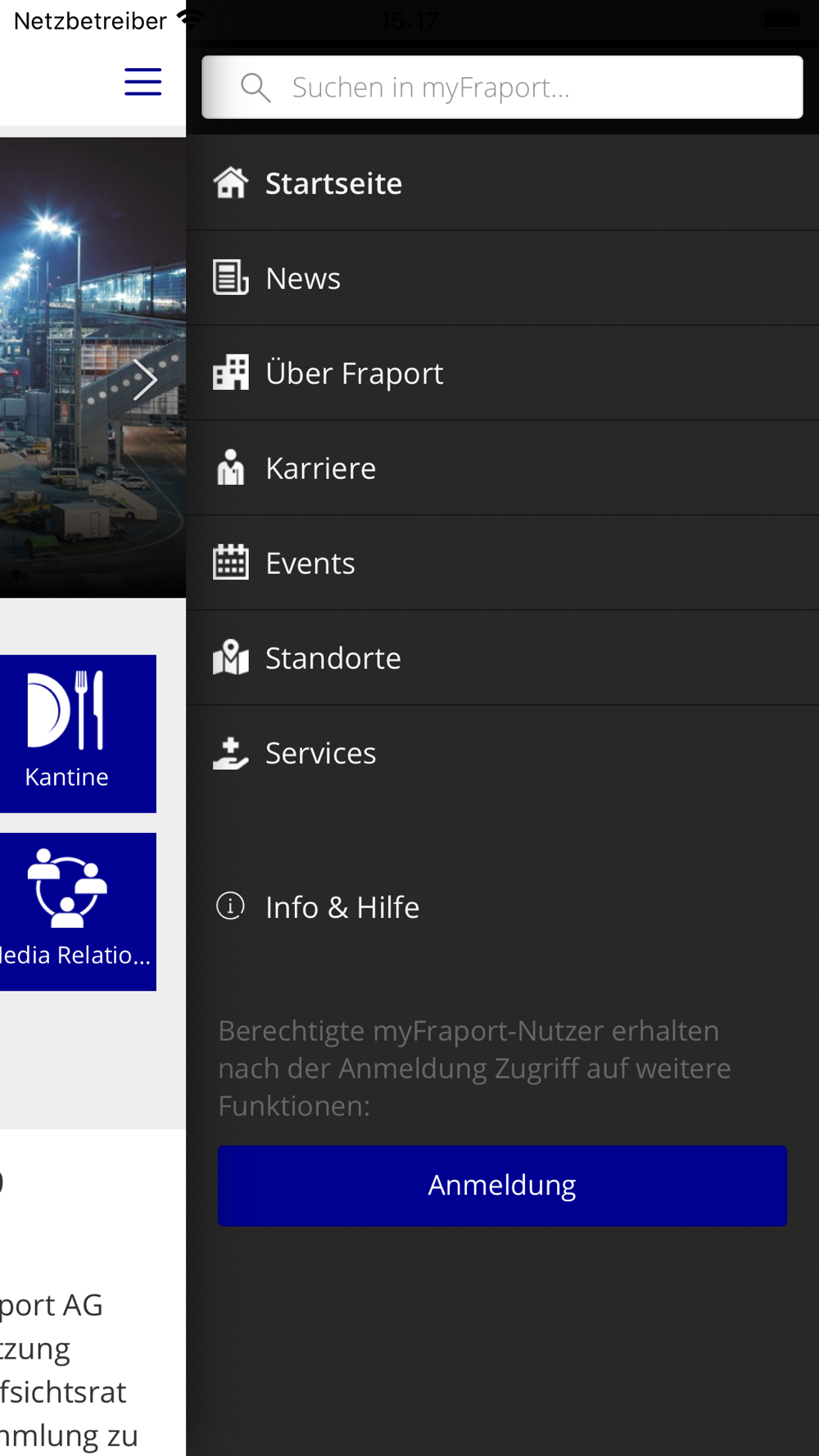Open the Info & Hilfe entry
819x1456 pixels.
[x=502, y=907]
